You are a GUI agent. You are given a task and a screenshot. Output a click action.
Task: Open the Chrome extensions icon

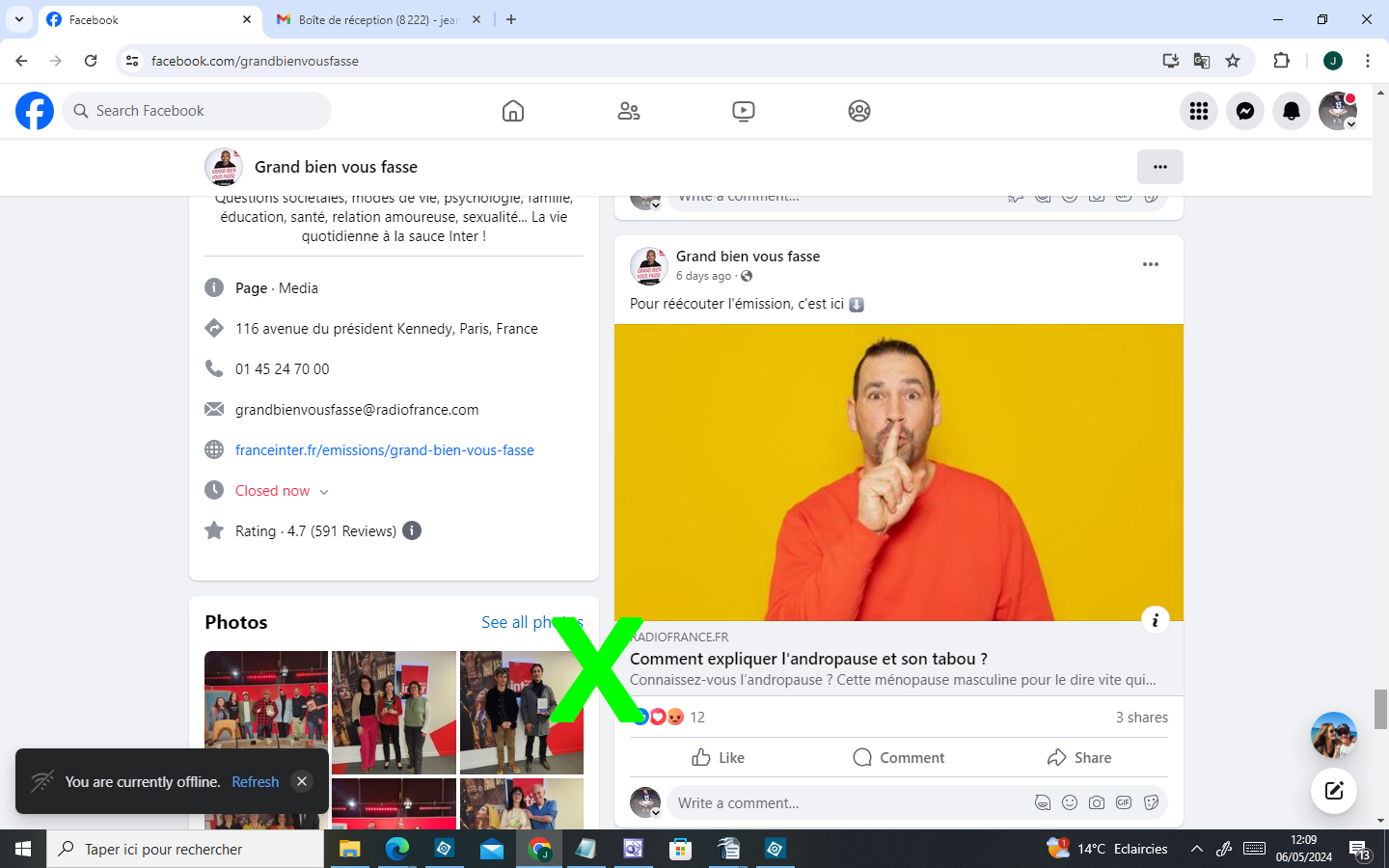click(1281, 61)
